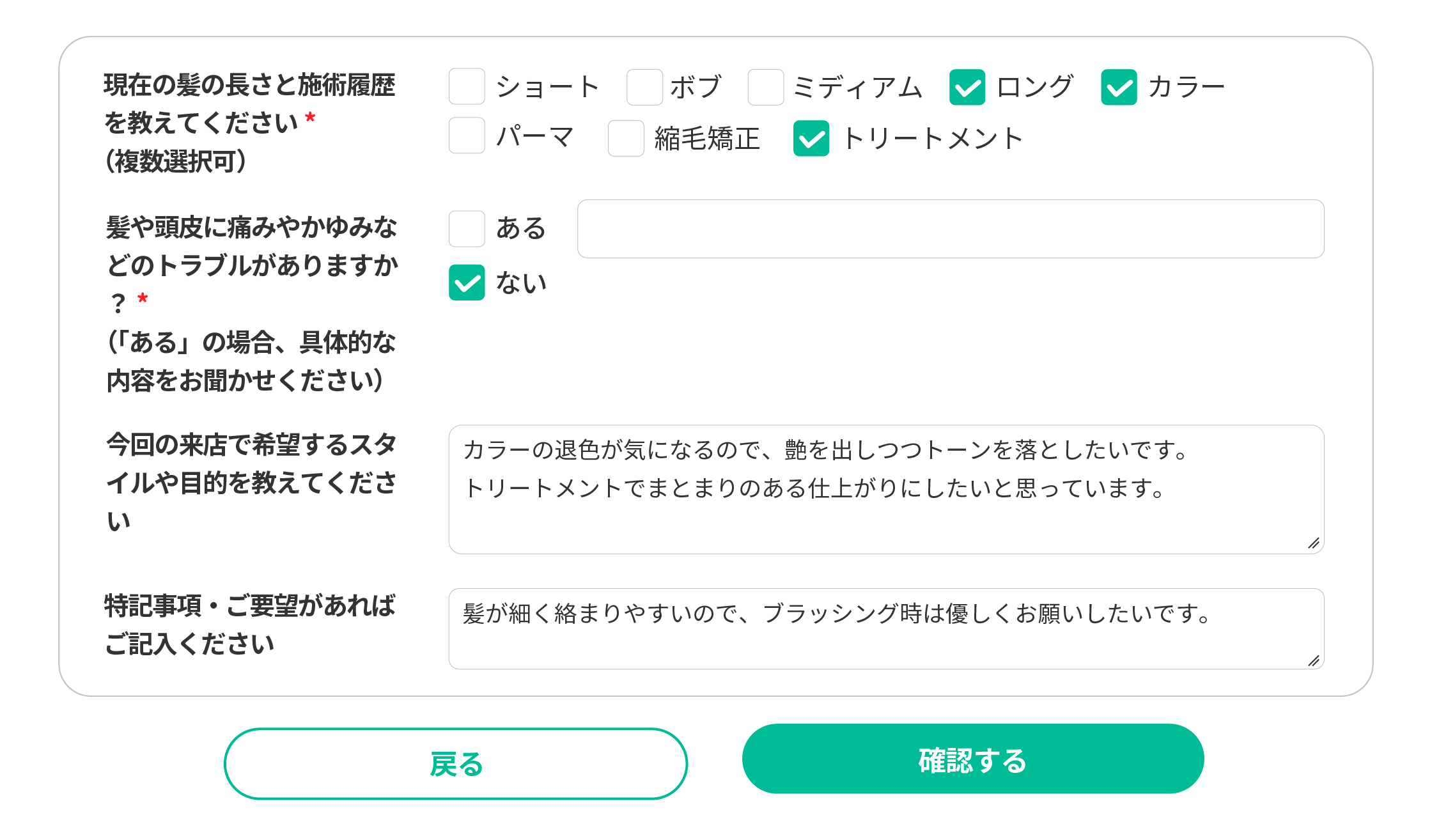Click the 縮毛矯正 label text
Image resolution: width=1432 pixels, height=840 pixels.
707,138
